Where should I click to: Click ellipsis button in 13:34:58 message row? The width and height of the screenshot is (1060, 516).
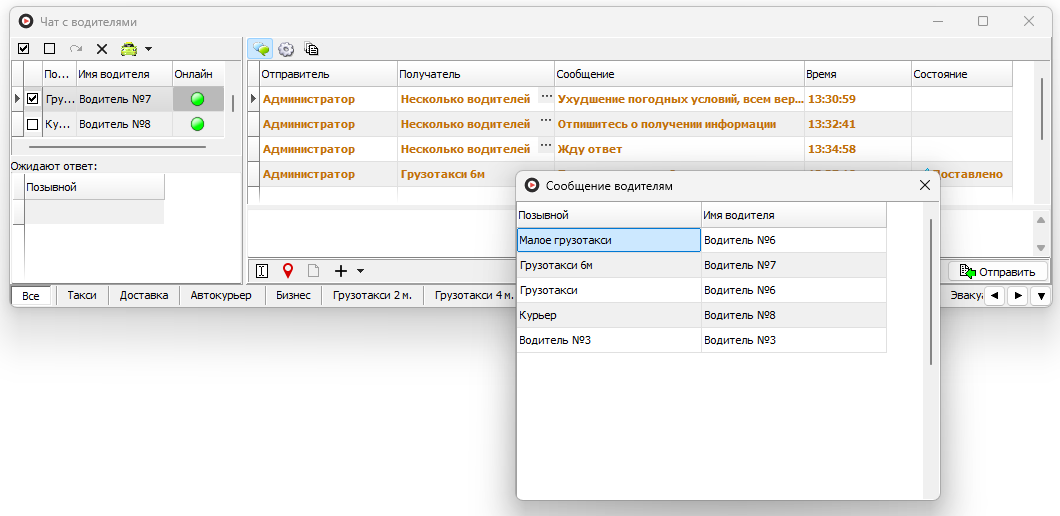tap(546, 145)
